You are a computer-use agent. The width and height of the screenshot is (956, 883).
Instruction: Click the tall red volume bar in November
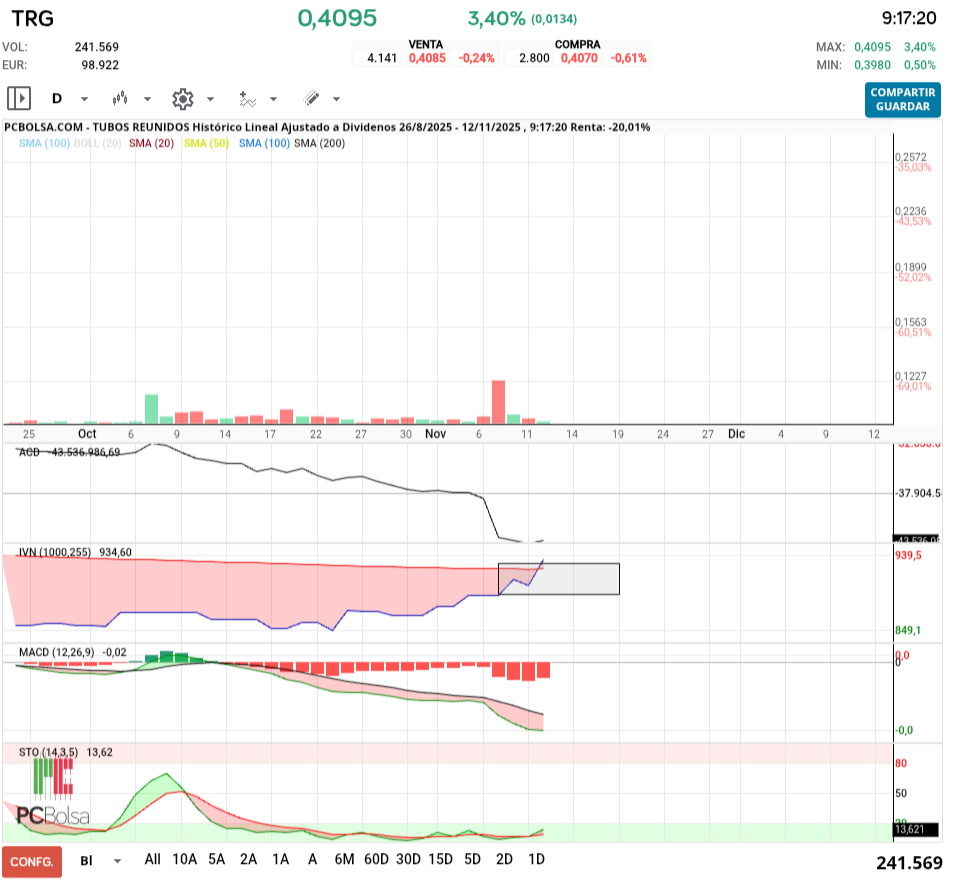tap(498, 402)
